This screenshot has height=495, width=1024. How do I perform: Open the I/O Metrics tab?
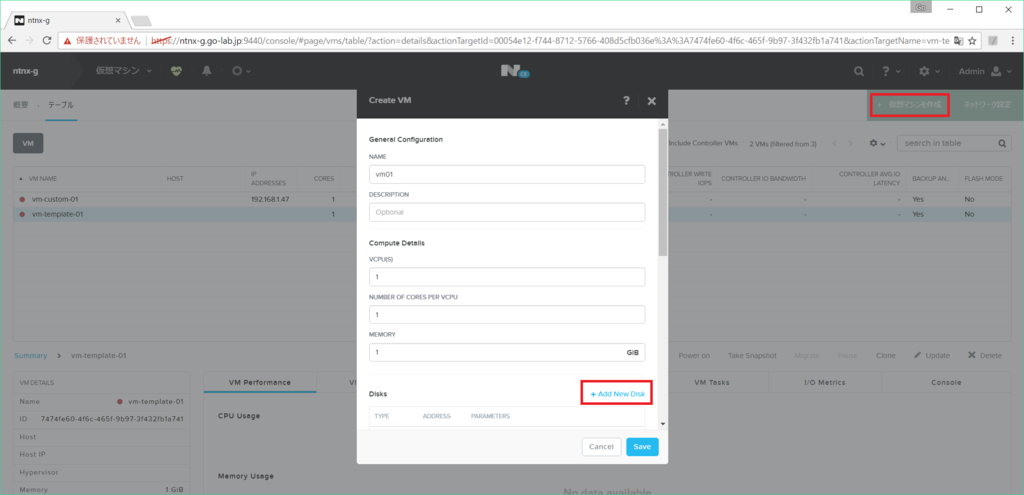coord(825,382)
